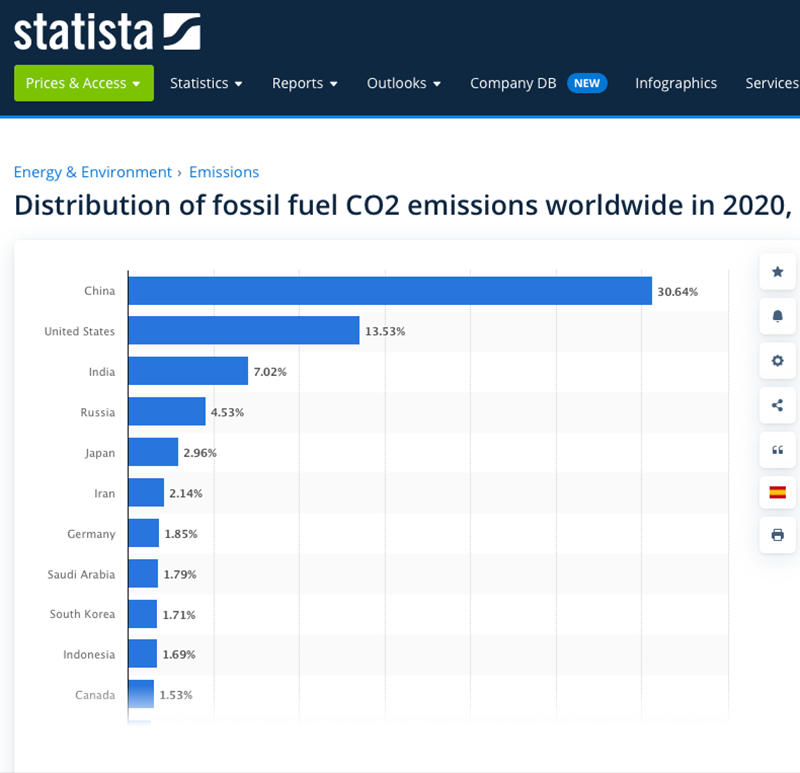This screenshot has width=800, height=773.
Task: Open the Prices & Access dropdown
Action: (84, 83)
